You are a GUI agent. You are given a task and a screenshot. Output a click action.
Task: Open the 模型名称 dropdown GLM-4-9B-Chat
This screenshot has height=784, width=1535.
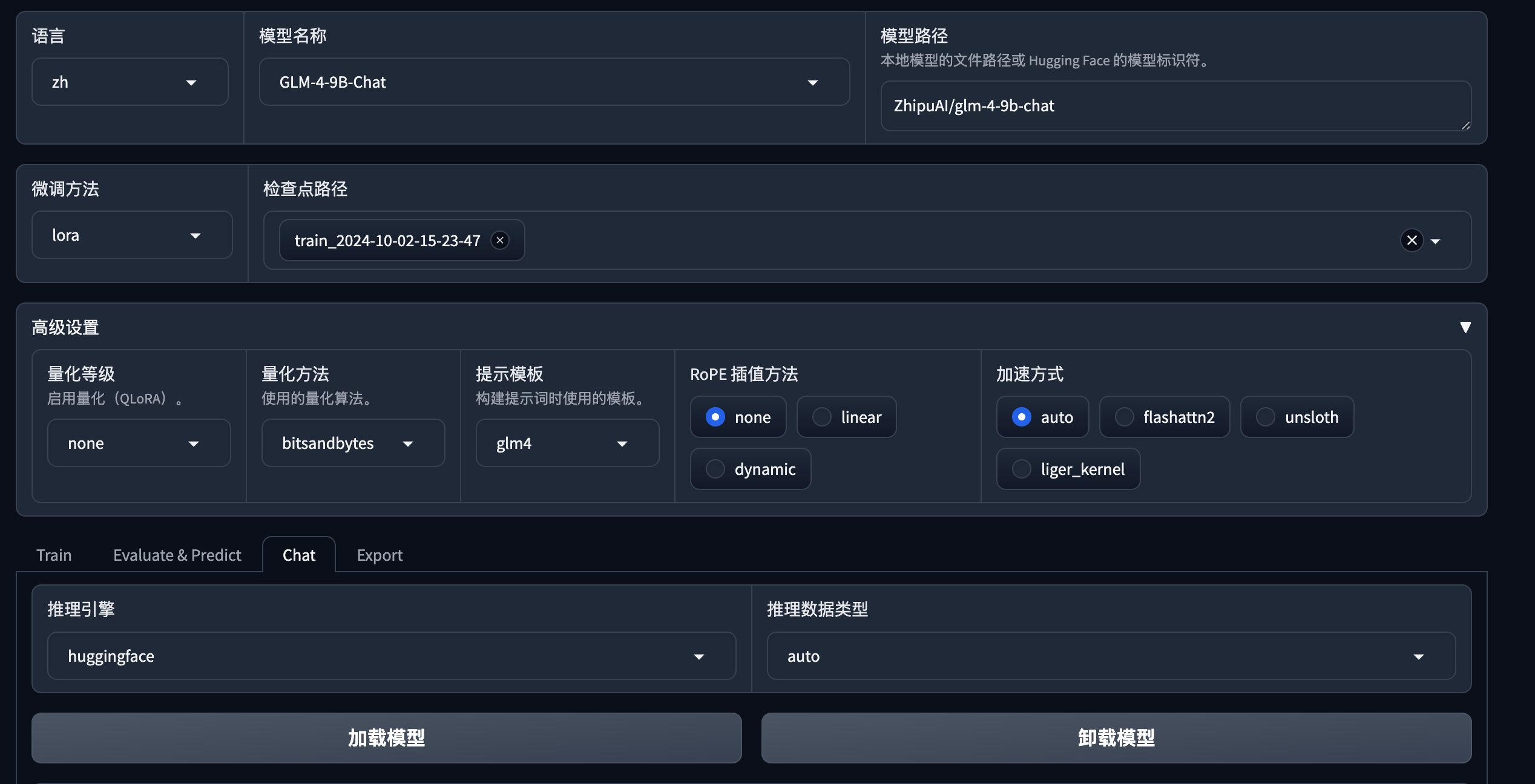(x=554, y=82)
